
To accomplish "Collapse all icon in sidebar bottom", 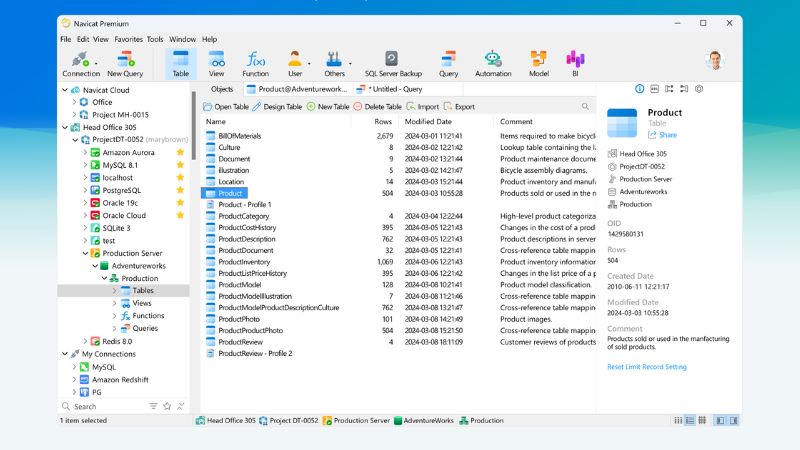I will point(181,406).
